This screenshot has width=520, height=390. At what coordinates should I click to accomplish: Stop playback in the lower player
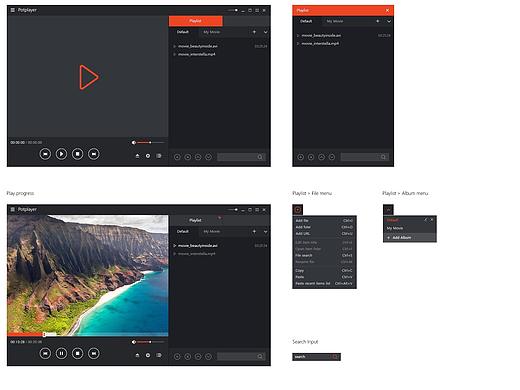pos(78,353)
